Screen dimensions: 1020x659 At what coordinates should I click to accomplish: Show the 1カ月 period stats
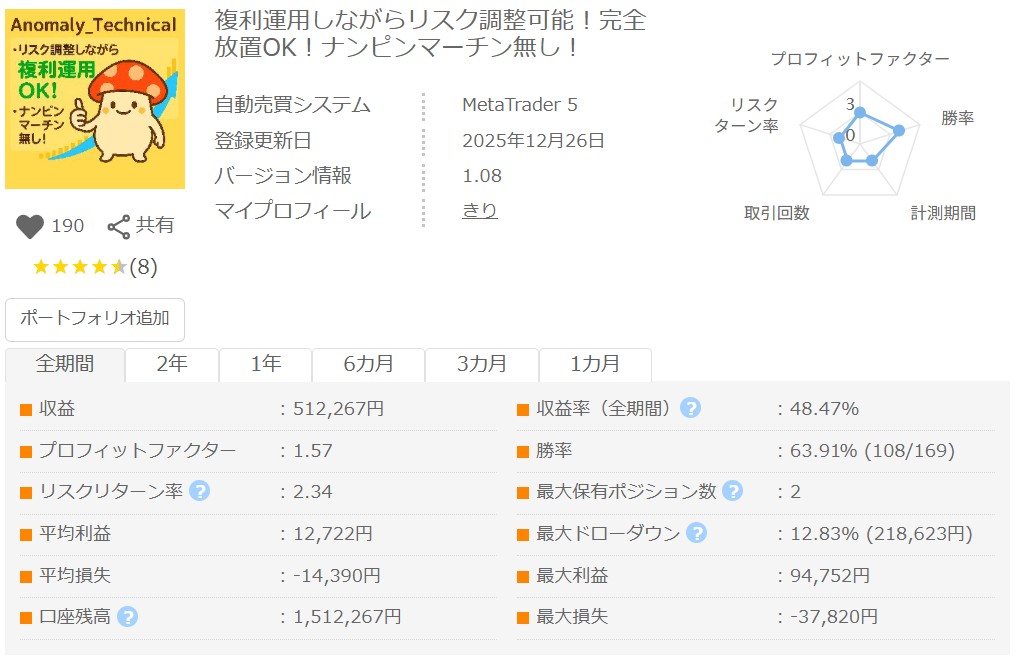pyautogui.click(x=595, y=364)
